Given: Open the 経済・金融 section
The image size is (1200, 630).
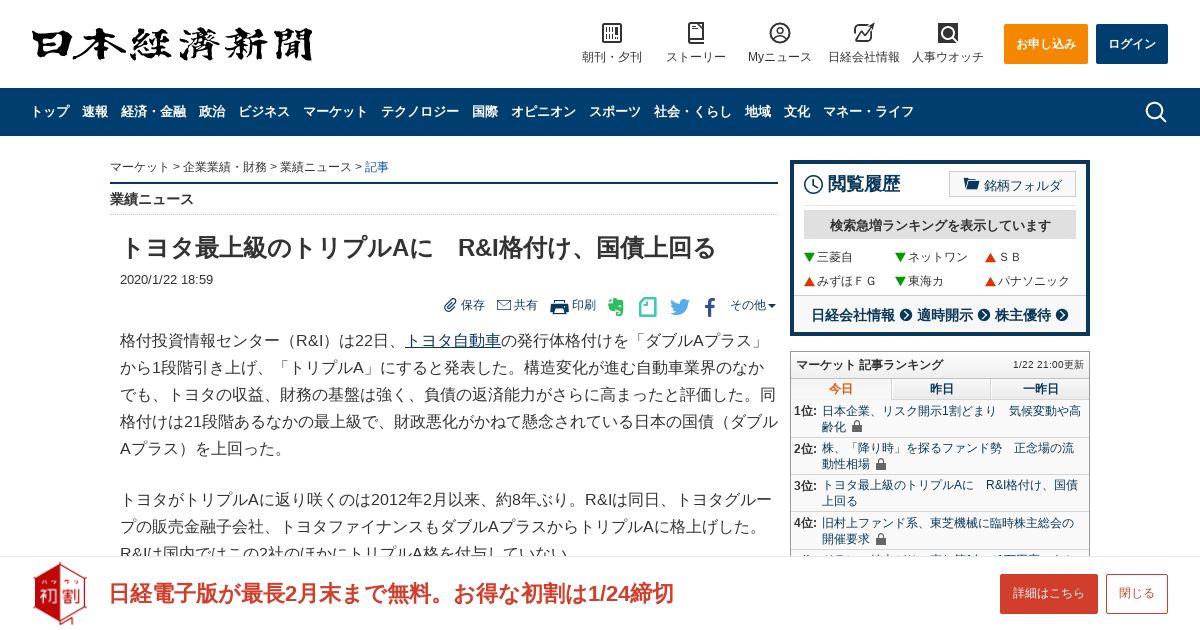Looking at the screenshot, I should [x=154, y=112].
